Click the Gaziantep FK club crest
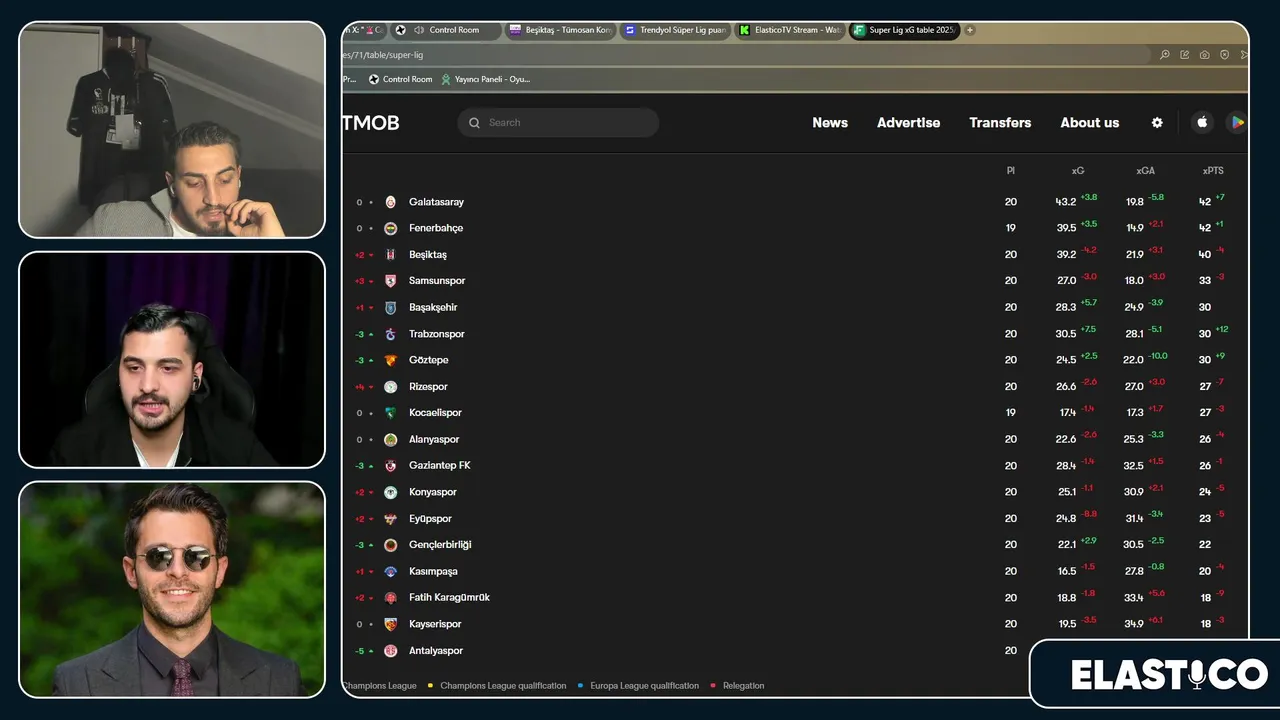The height and width of the screenshot is (720, 1280). click(x=391, y=466)
